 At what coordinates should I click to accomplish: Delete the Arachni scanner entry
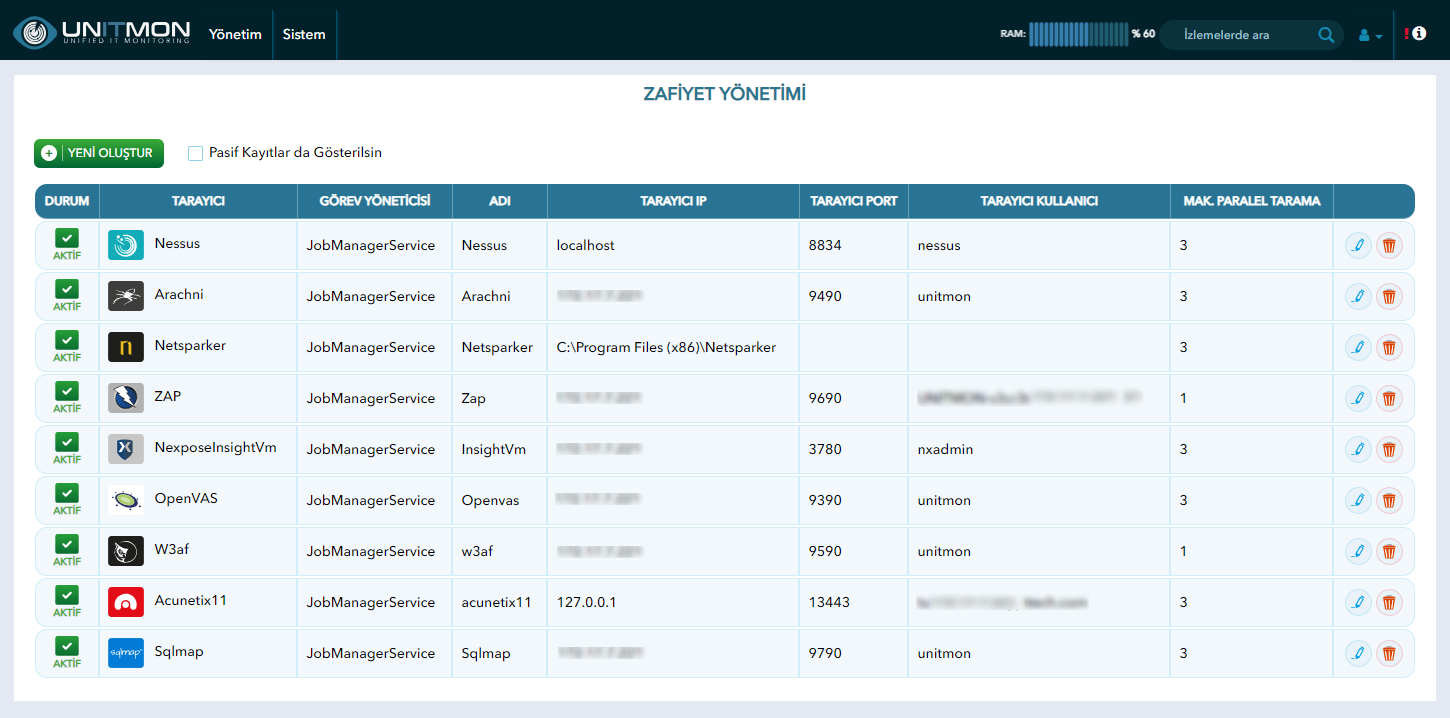tap(1389, 296)
